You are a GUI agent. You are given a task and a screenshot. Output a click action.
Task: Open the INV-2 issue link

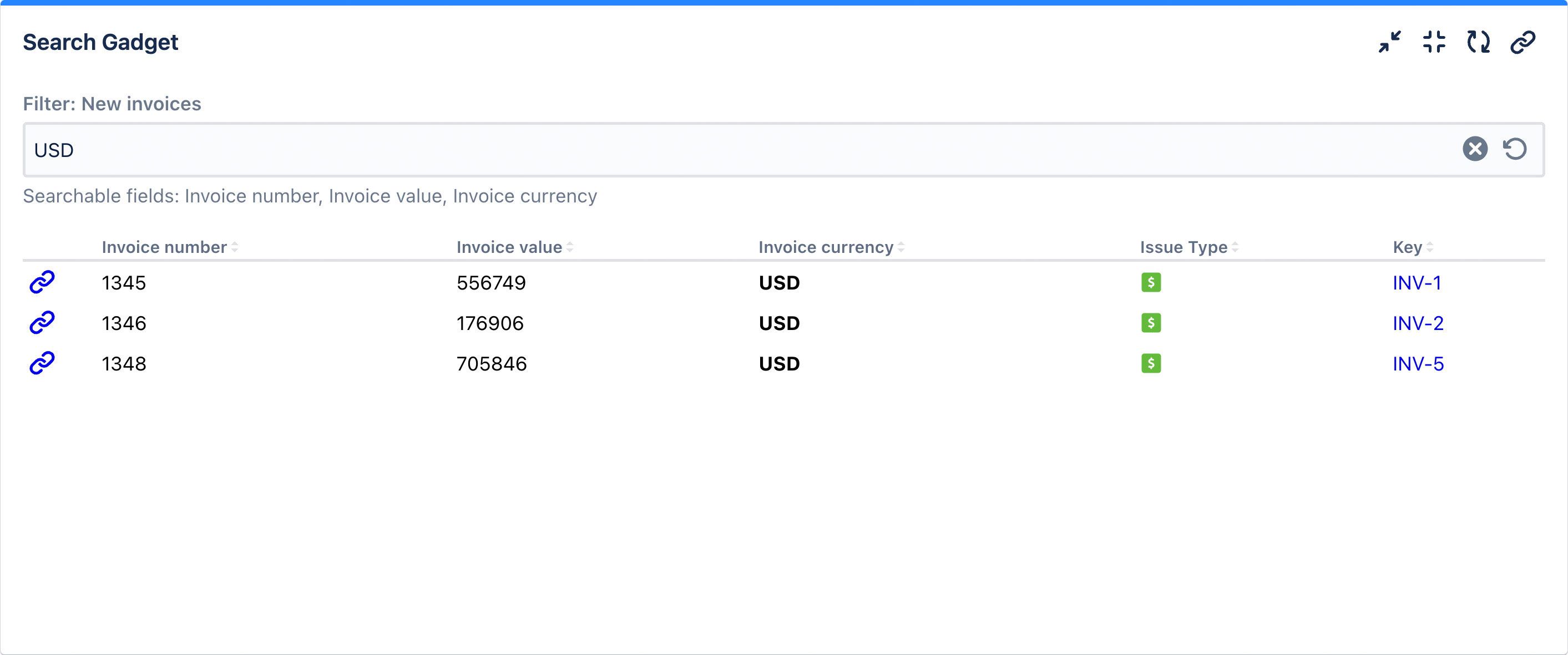point(1418,323)
